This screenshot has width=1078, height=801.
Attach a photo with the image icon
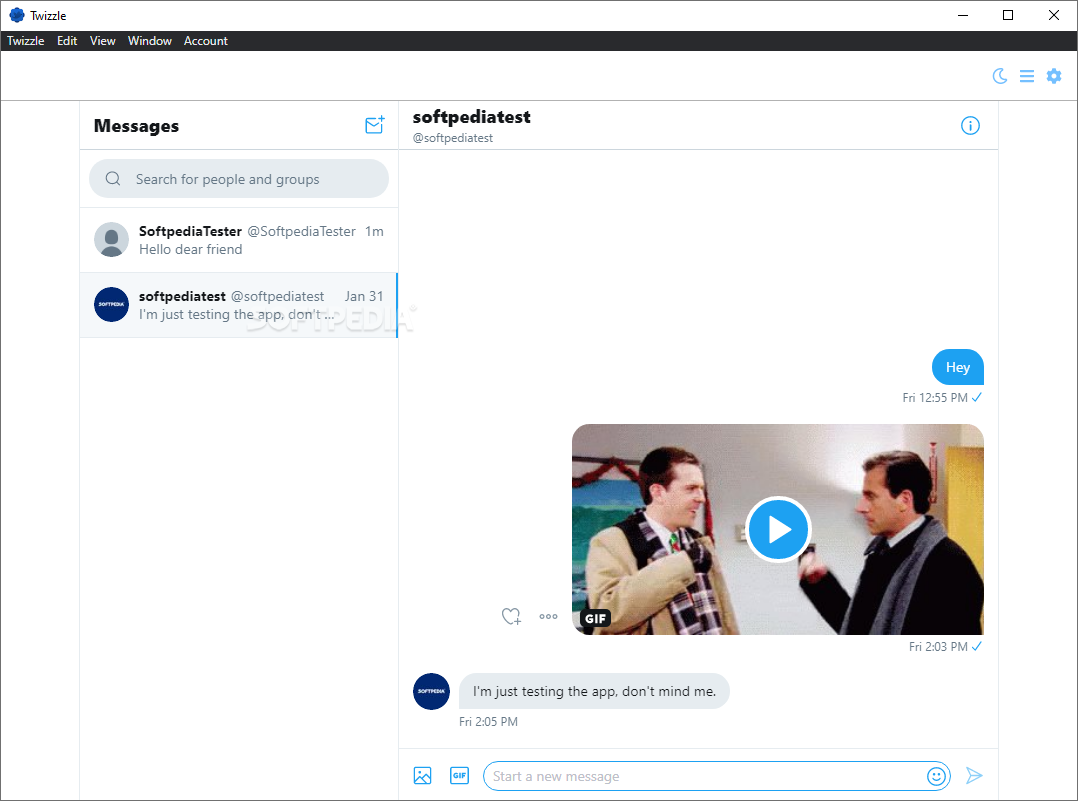pos(422,776)
